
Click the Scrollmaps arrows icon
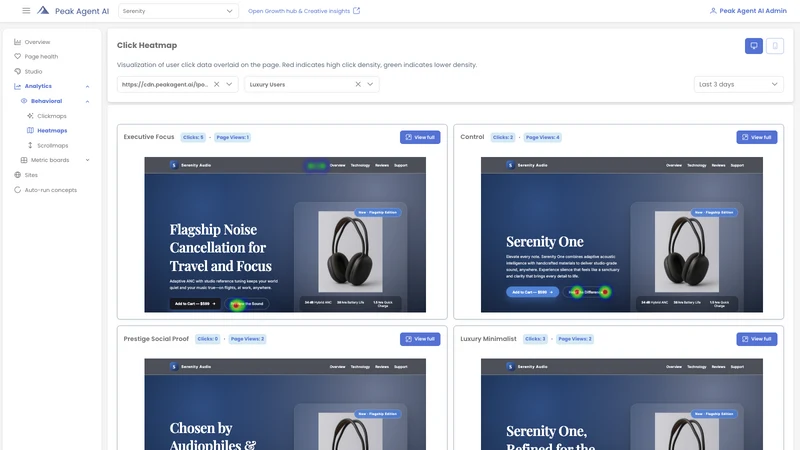click(30, 145)
